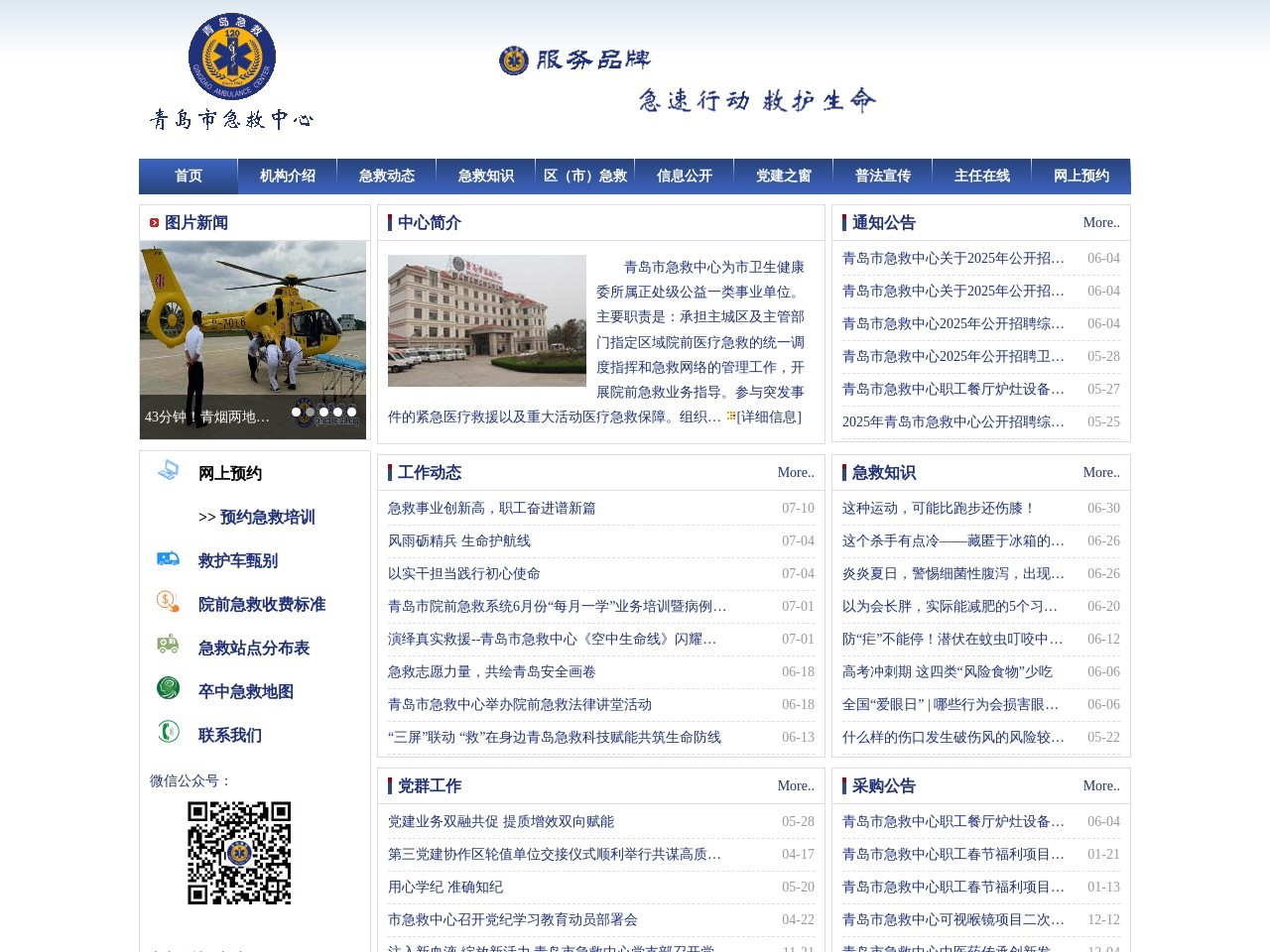Screen dimensions: 1270x952
Task: Open More for 急救知识 section
Action: click(x=1100, y=473)
